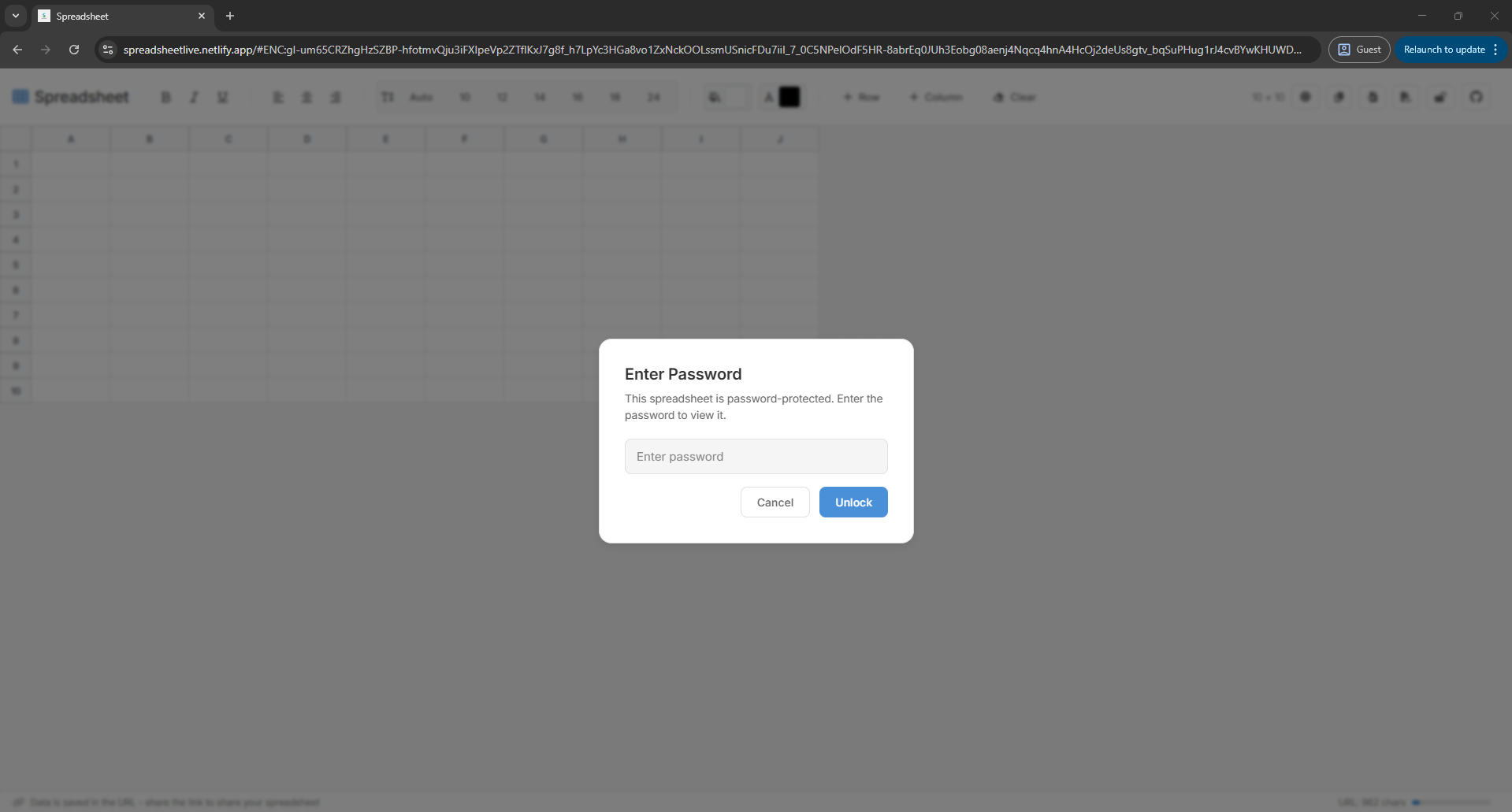
Task: Toggle bold formatting in spreadsheet toolbar
Action: pyautogui.click(x=165, y=97)
